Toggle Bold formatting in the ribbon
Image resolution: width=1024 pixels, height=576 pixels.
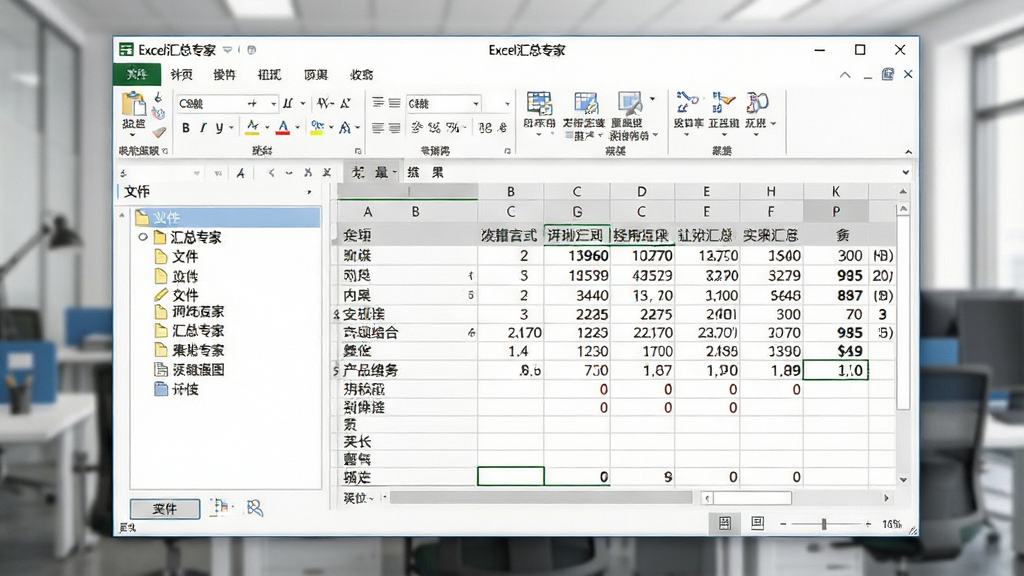(185, 128)
